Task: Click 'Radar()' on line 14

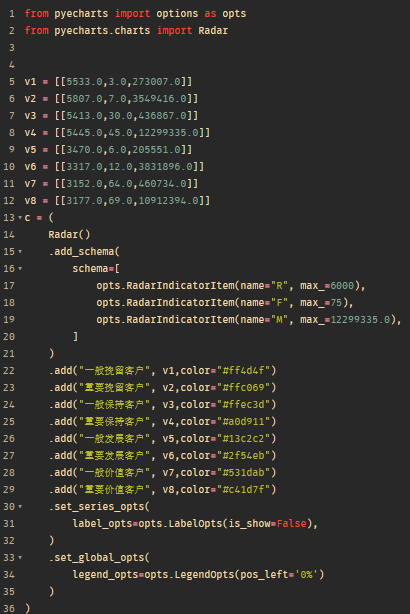Action: (x=69, y=235)
